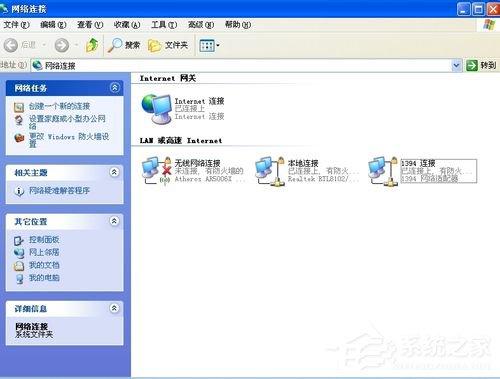Image resolution: width=500 pixels, height=379 pixels.
Task: Click the My Computer icon beside 我的电脑
Action: (x=20, y=278)
